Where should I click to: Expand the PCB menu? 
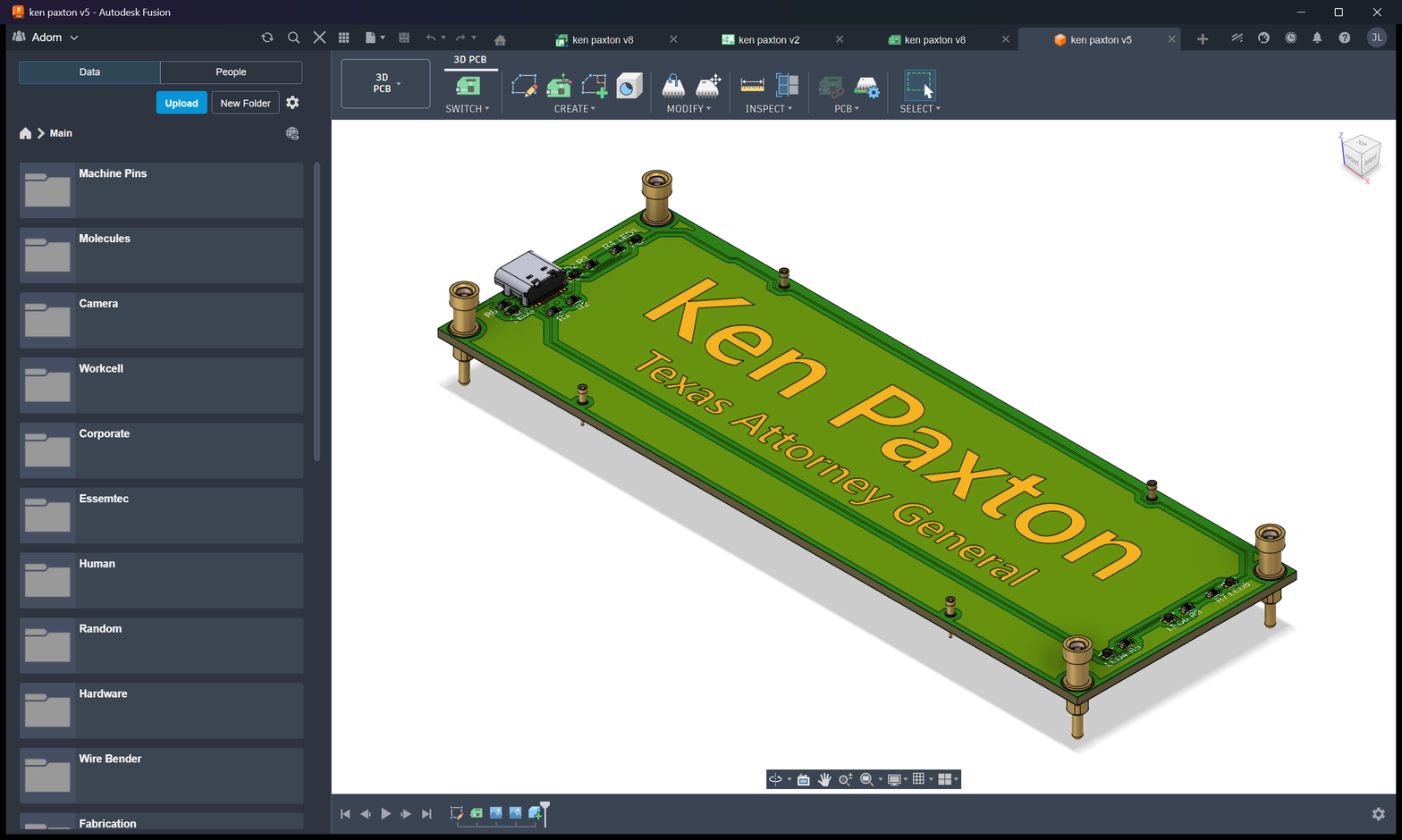click(x=846, y=109)
